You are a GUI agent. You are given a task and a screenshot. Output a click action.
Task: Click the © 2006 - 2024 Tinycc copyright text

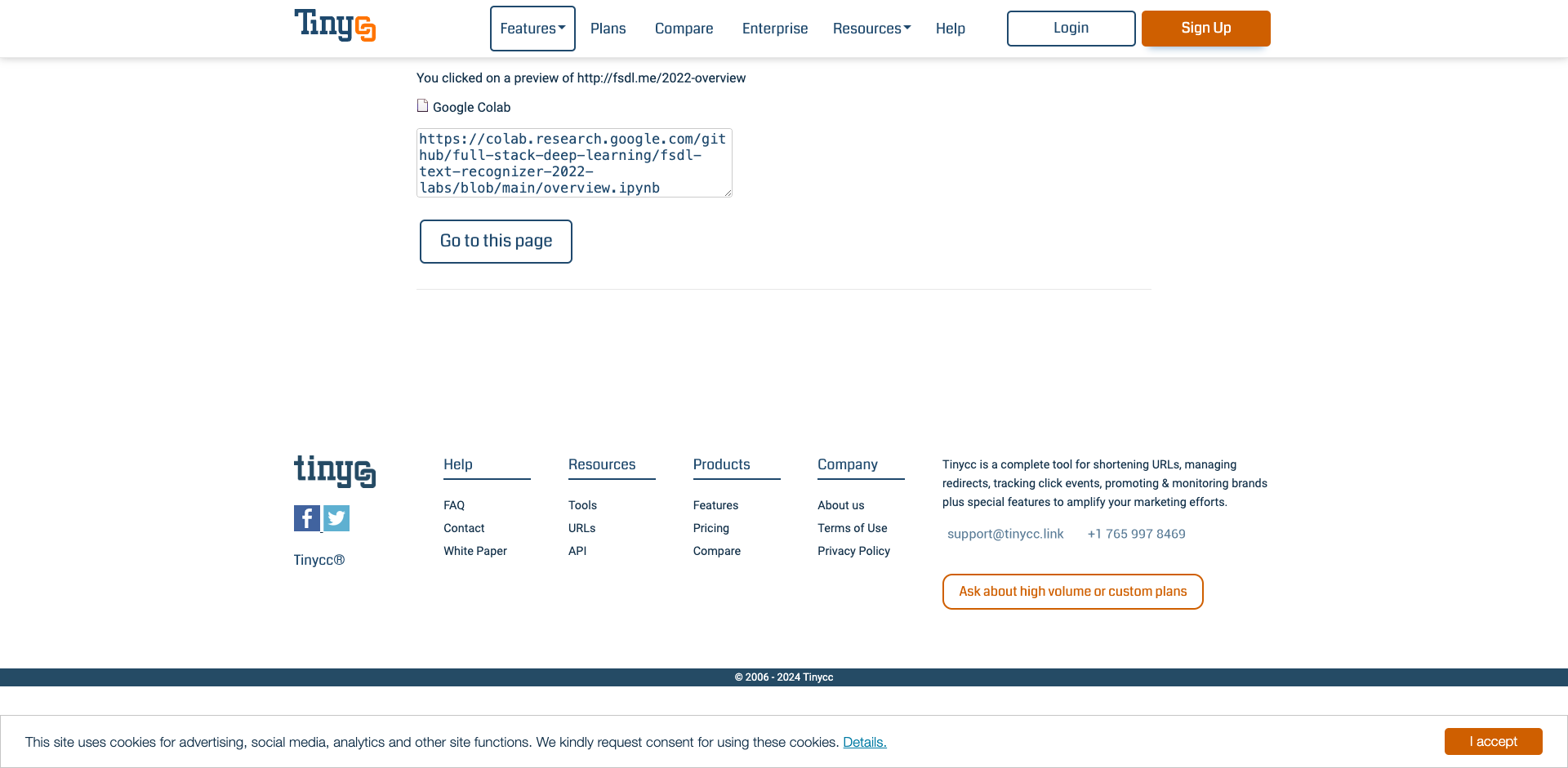pos(784,677)
